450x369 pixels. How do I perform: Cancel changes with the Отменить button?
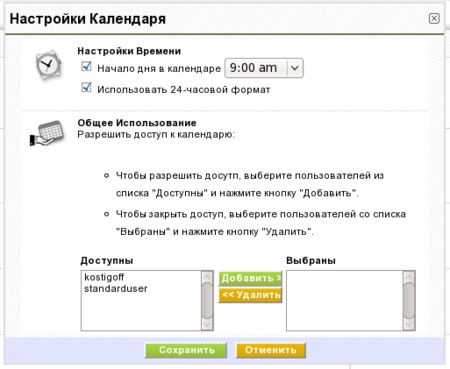(271, 350)
